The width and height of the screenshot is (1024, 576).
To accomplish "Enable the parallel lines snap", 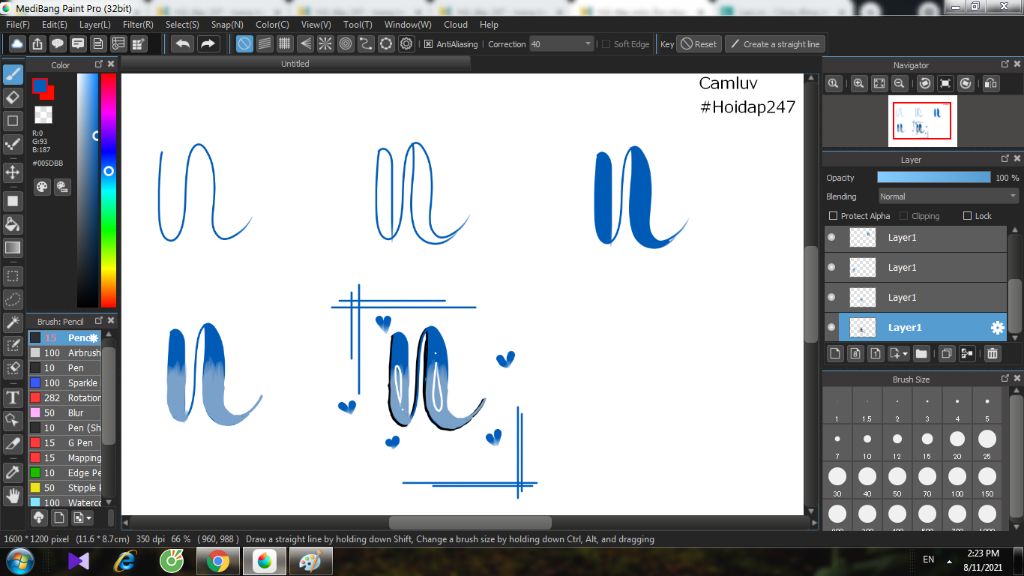I will pyautogui.click(x=264, y=44).
